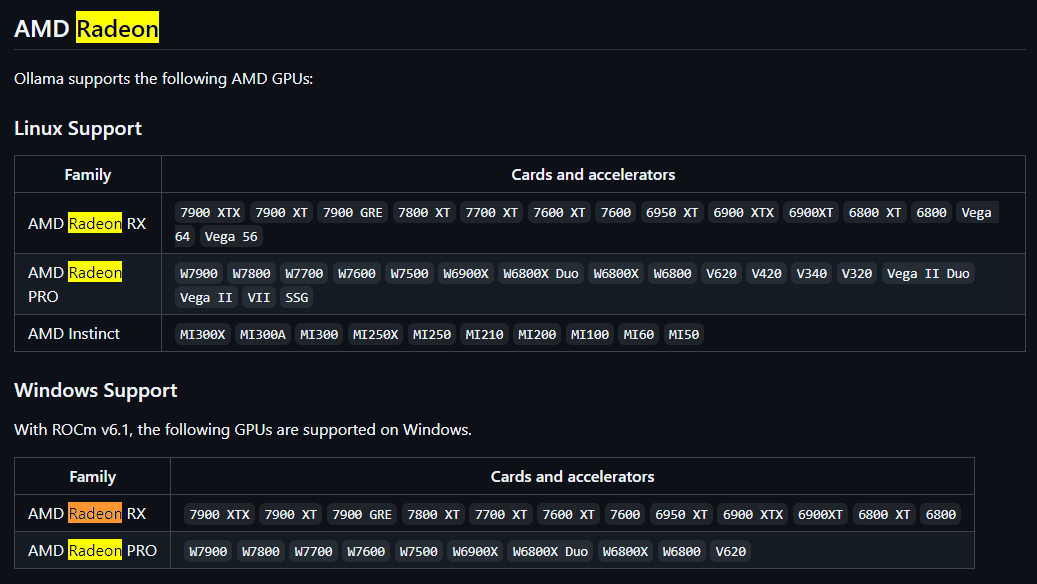Image resolution: width=1037 pixels, height=584 pixels.
Task: Click the SSG badge in Radeon PRO row
Action: (x=297, y=296)
